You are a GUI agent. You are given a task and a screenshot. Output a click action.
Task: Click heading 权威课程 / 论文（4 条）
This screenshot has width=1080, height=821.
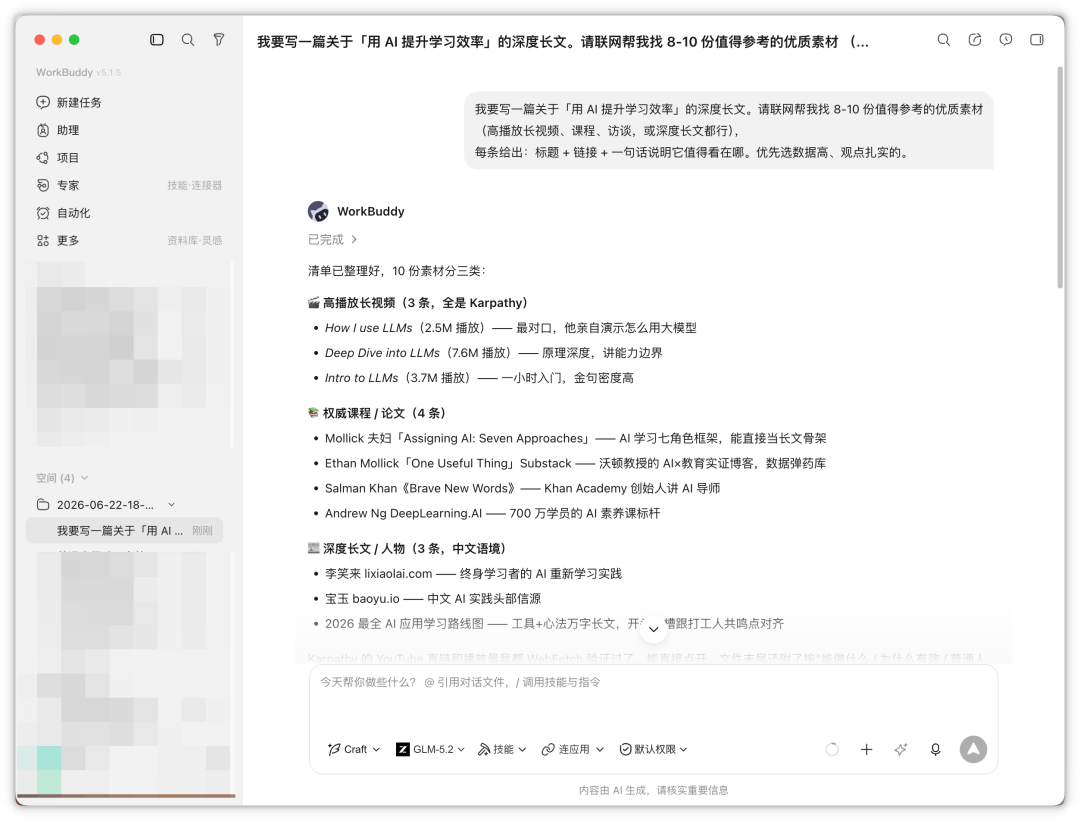(x=377, y=413)
